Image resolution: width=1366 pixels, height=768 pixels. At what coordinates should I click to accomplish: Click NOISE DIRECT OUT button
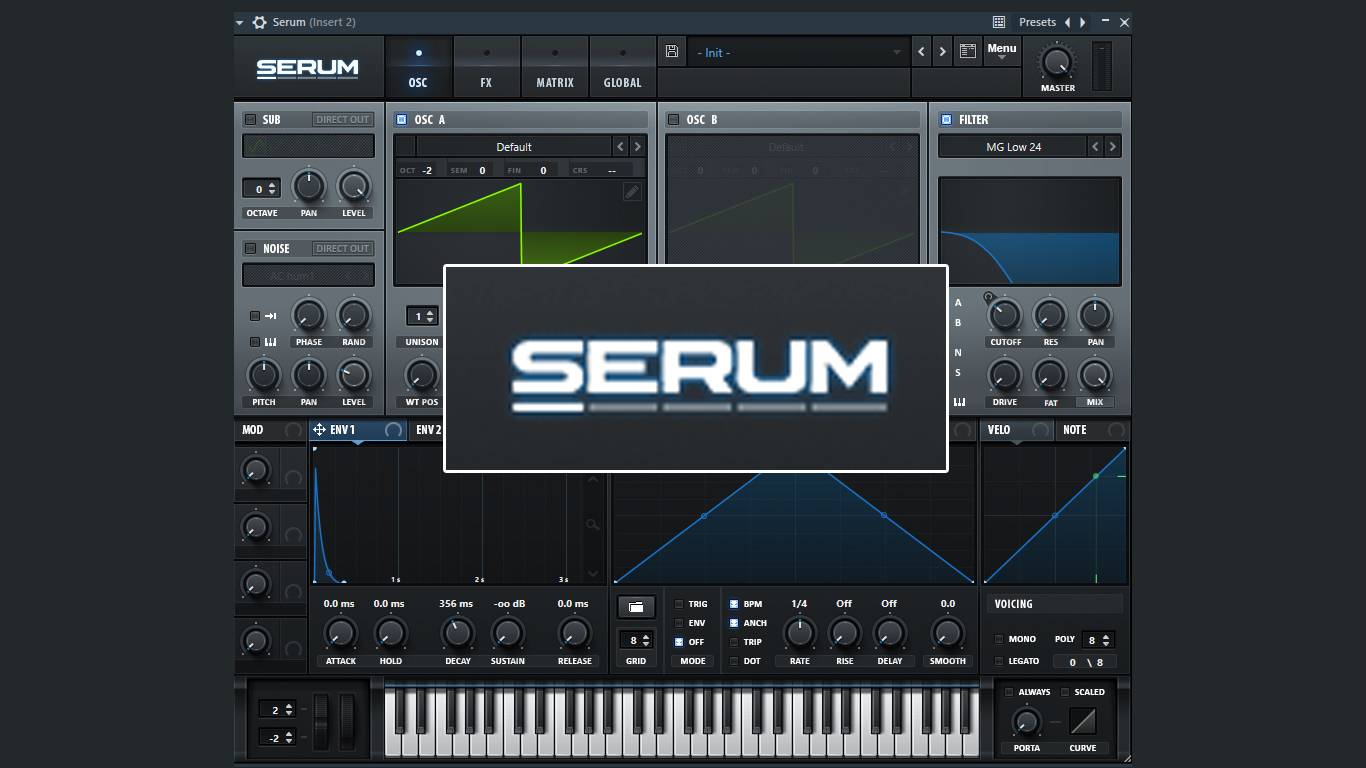pos(343,248)
